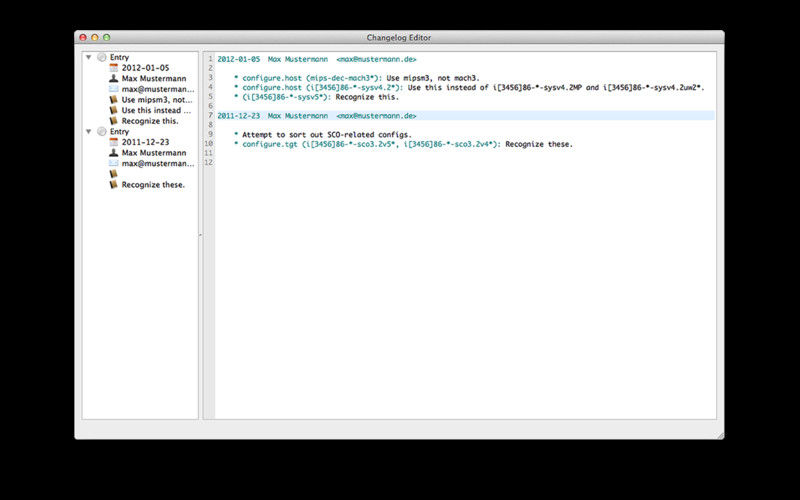Click the split view divider handle
Screen dimensions: 800x500
[201, 235]
